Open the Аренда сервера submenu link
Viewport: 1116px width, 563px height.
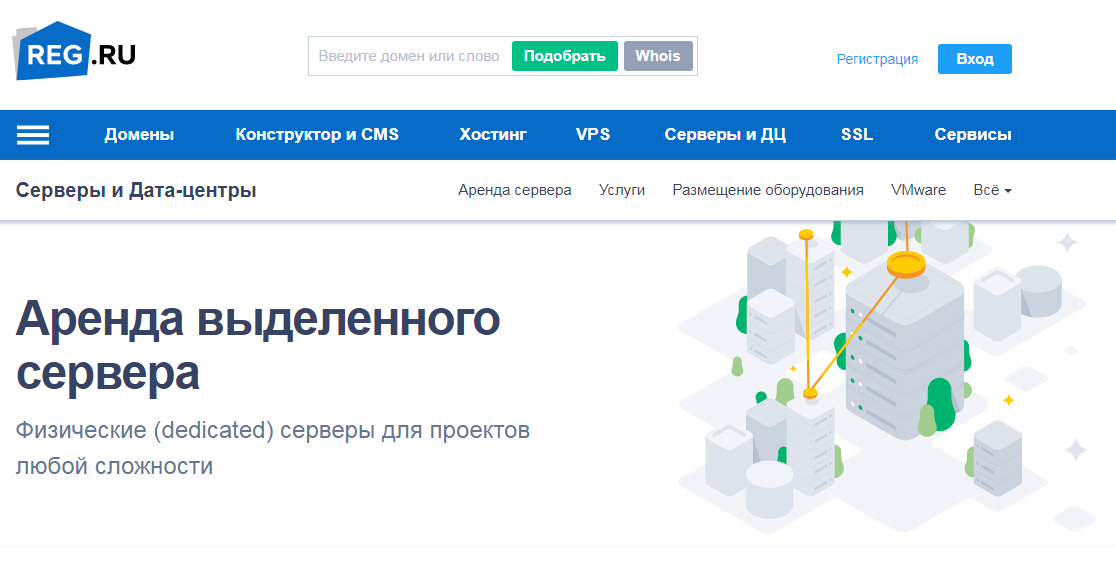[x=515, y=190]
